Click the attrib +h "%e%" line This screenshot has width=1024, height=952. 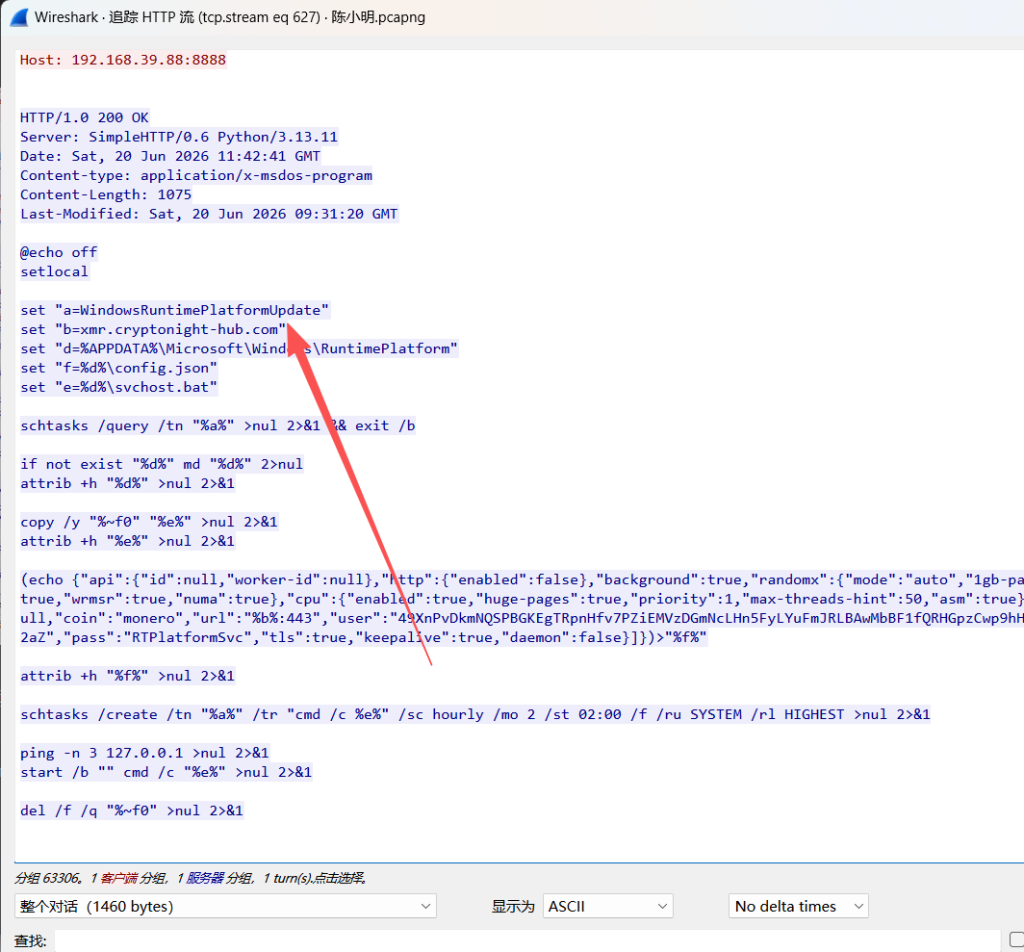click(127, 541)
